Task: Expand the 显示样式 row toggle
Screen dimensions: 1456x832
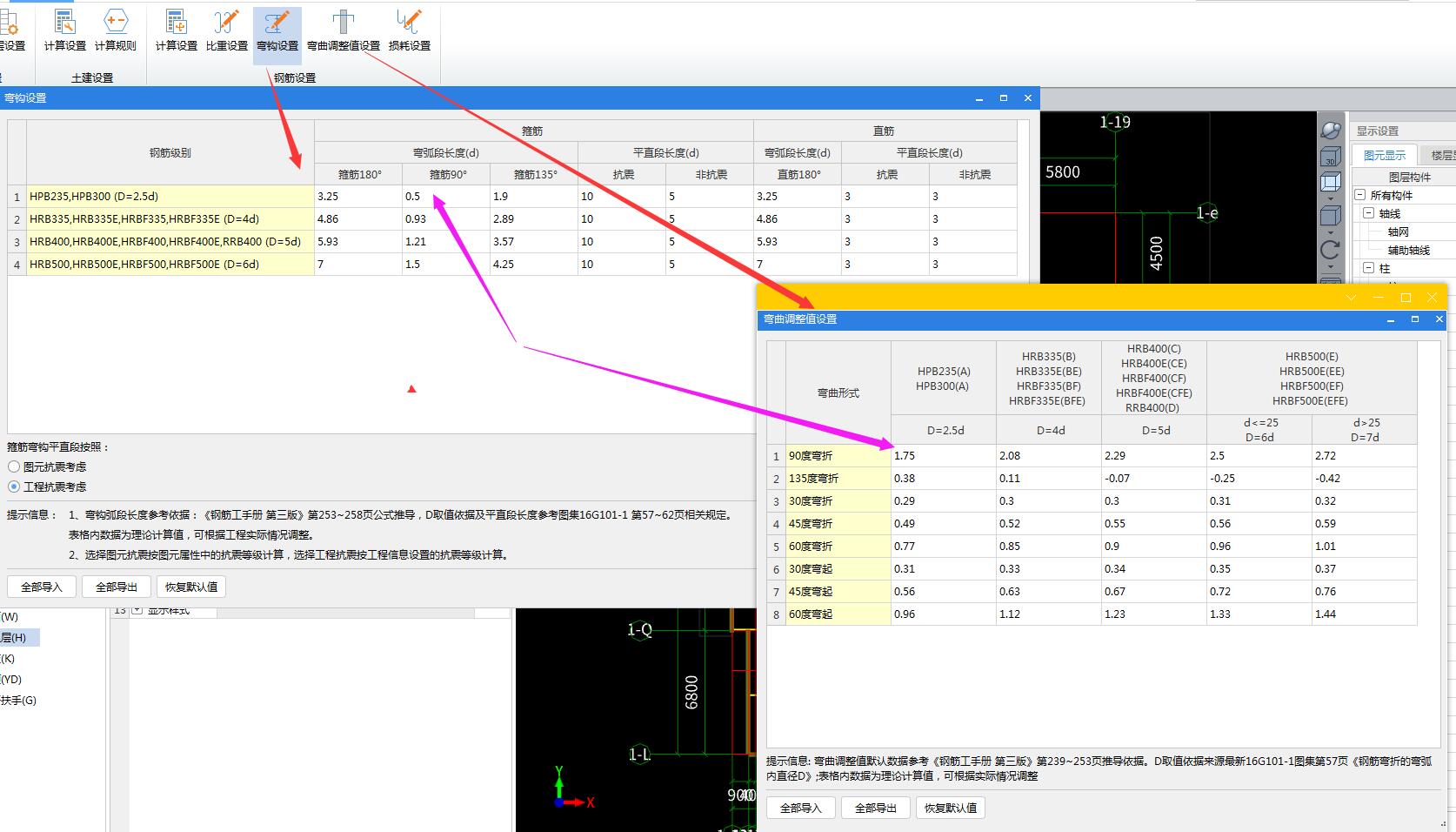Action: pos(137,611)
